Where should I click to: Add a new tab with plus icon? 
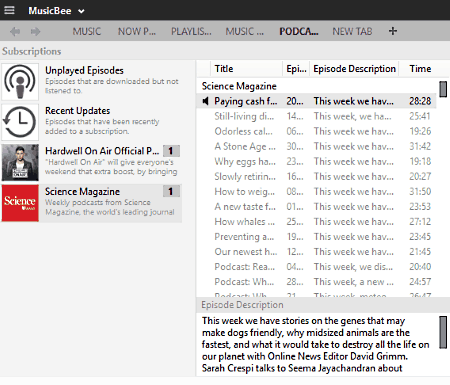click(x=393, y=31)
